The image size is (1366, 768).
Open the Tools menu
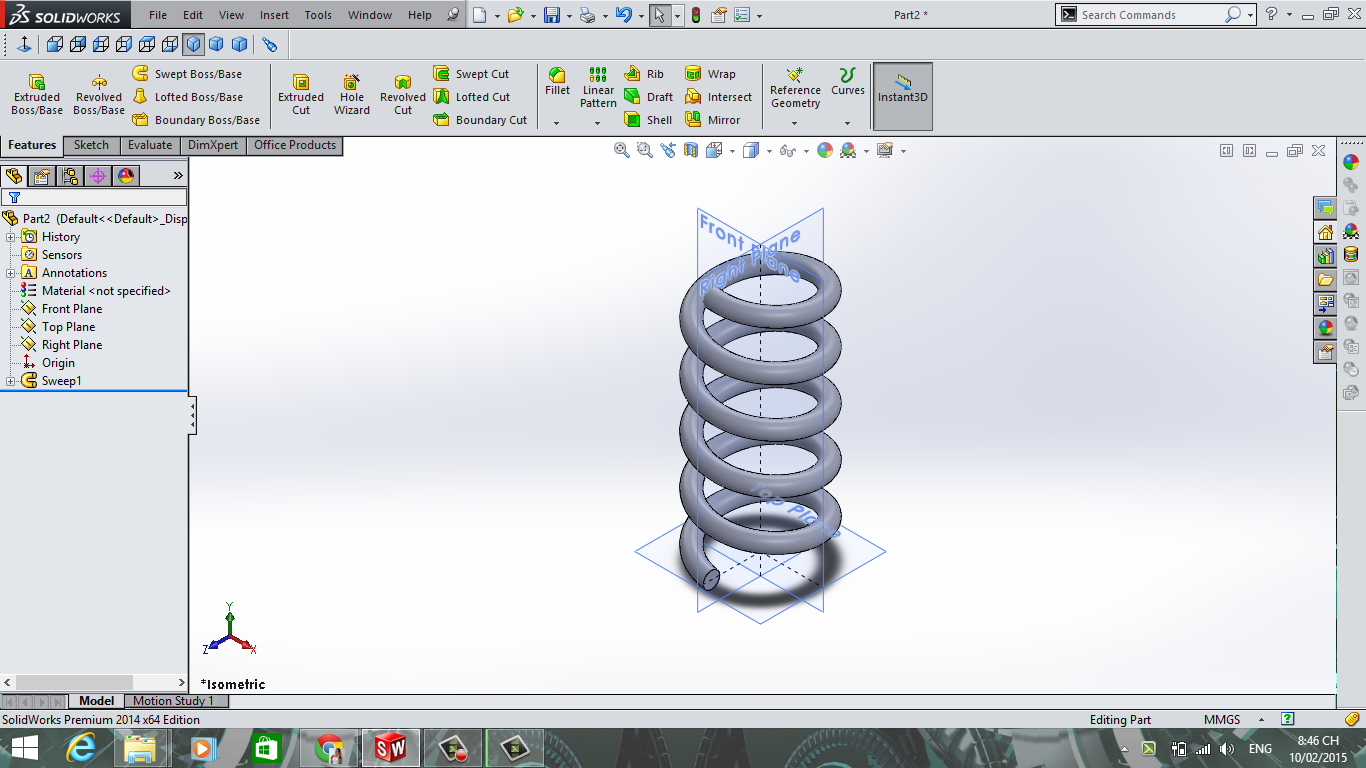318,15
